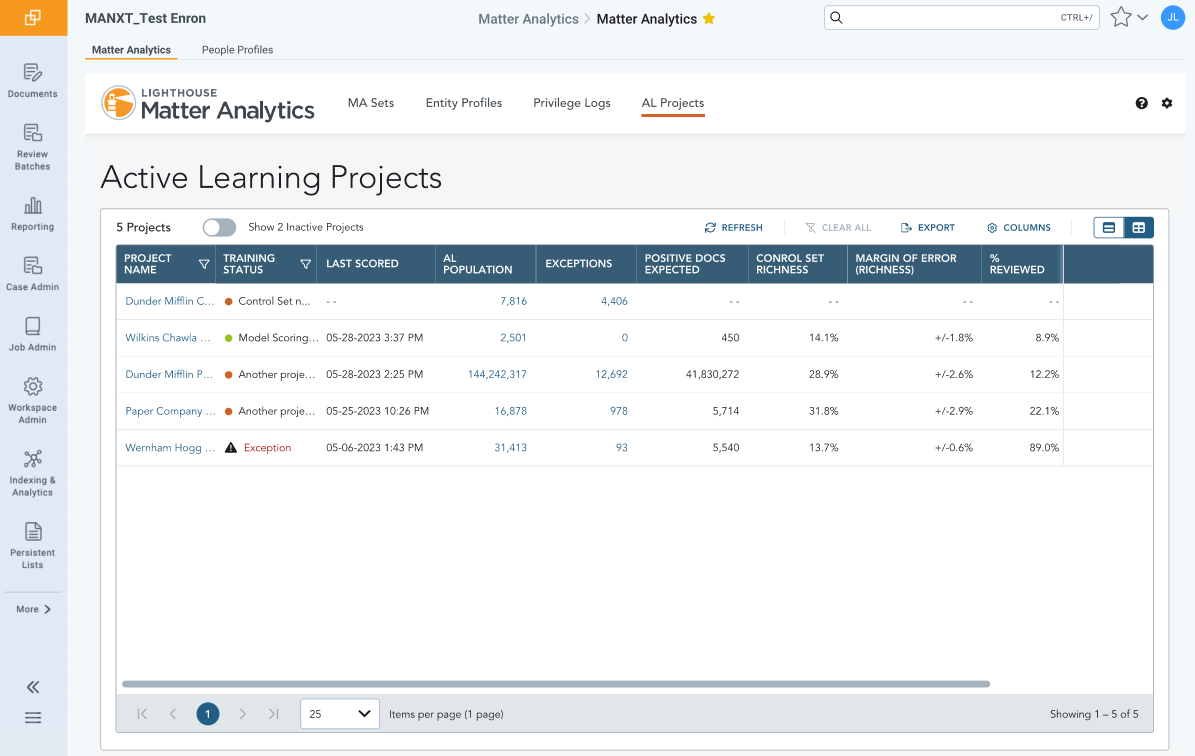Sort by Control Set Richness header
Screen dimensions: 1195x756
[790, 264]
